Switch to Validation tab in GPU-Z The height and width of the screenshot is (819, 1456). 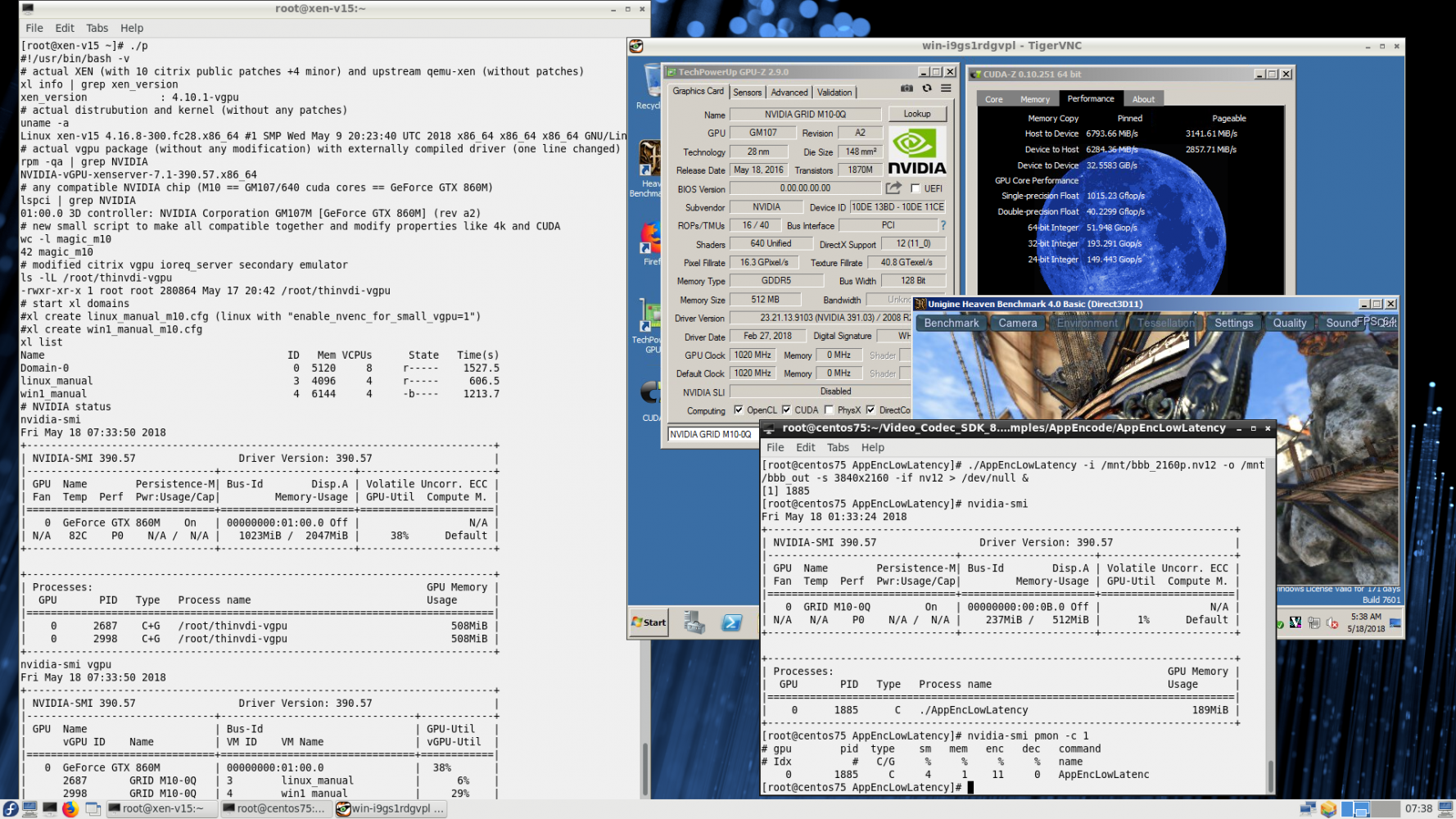click(834, 92)
